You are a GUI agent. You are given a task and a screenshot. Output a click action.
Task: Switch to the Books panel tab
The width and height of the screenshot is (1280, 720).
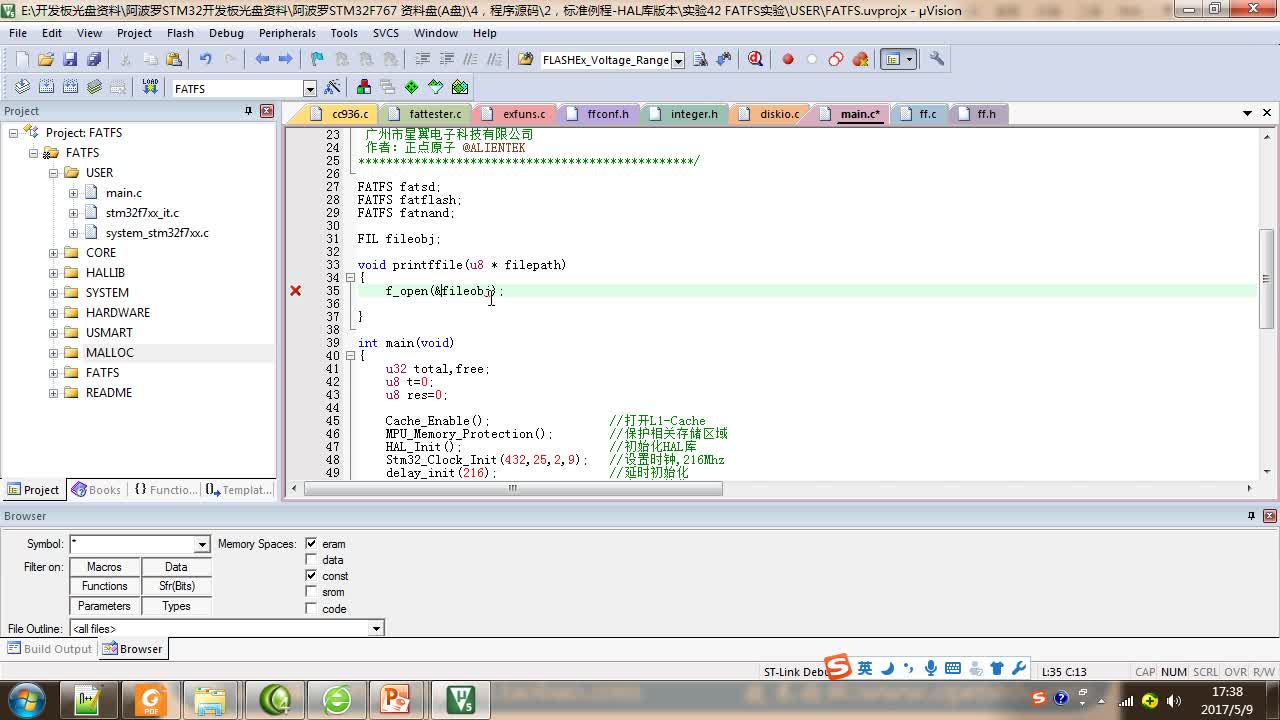click(x=96, y=490)
